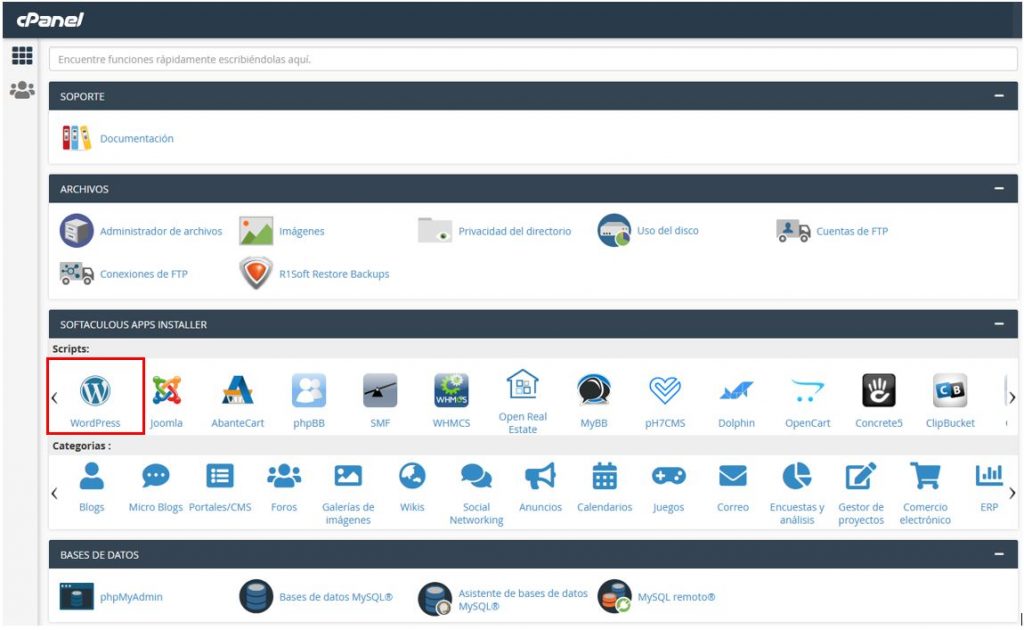The image size is (1024, 630).
Task: Select the Open Real Estate script icon
Action: pyautogui.click(x=522, y=385)
